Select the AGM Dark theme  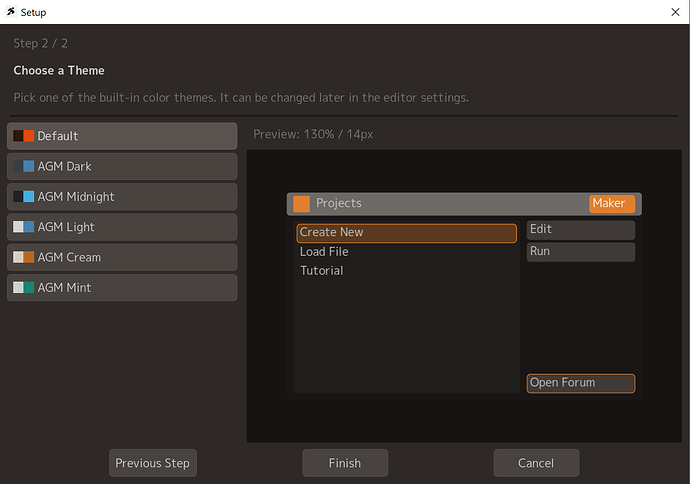[x=122, y=166]
